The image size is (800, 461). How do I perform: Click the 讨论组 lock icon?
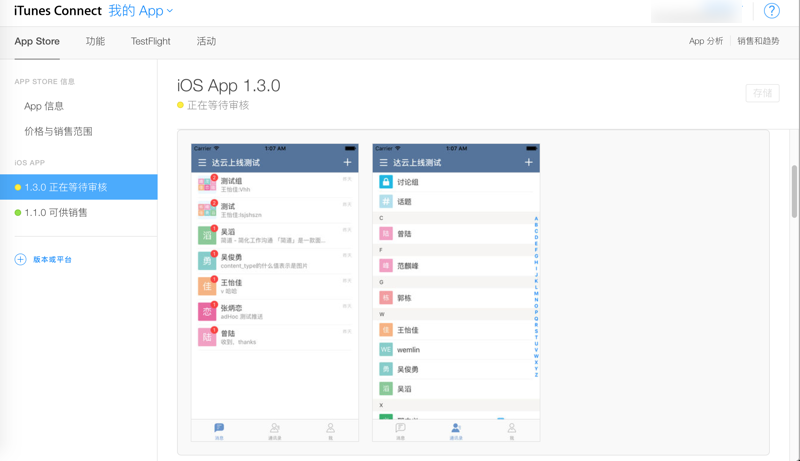point(386,182)
